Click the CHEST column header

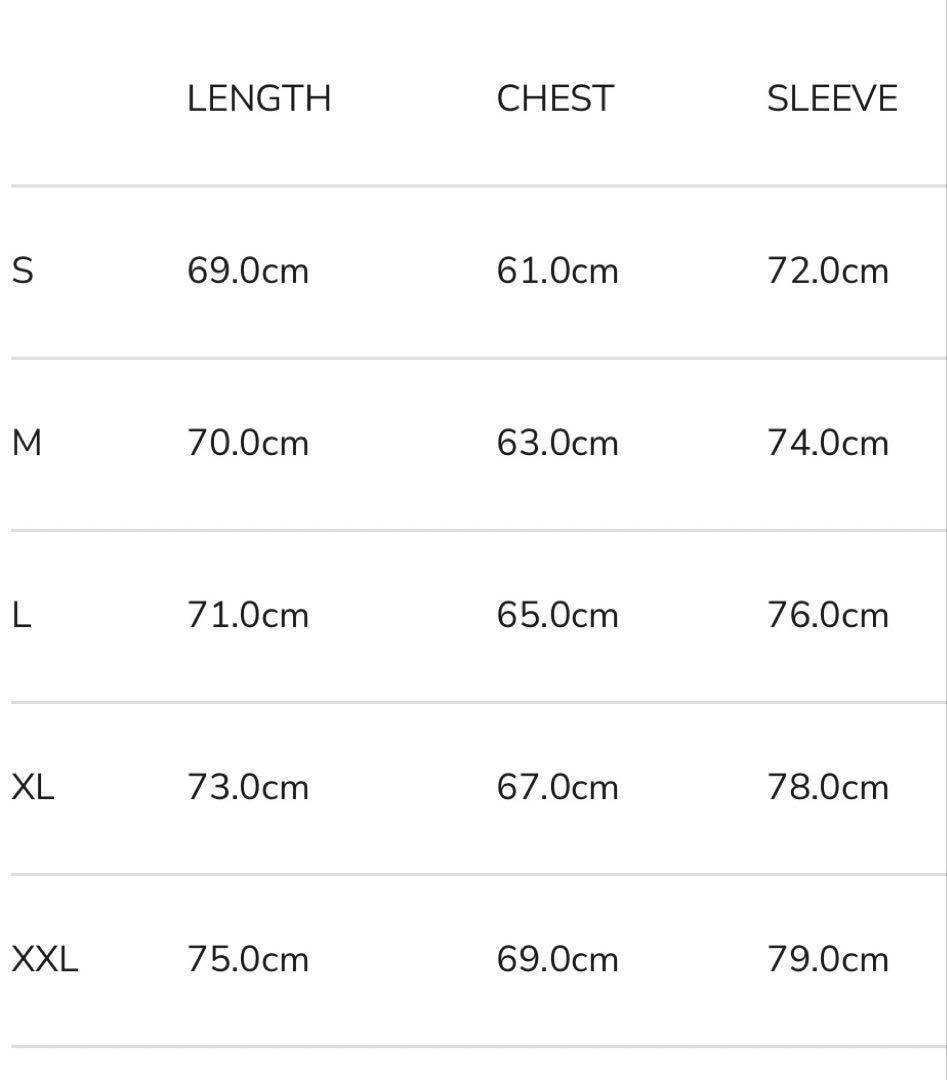point(555,99)
